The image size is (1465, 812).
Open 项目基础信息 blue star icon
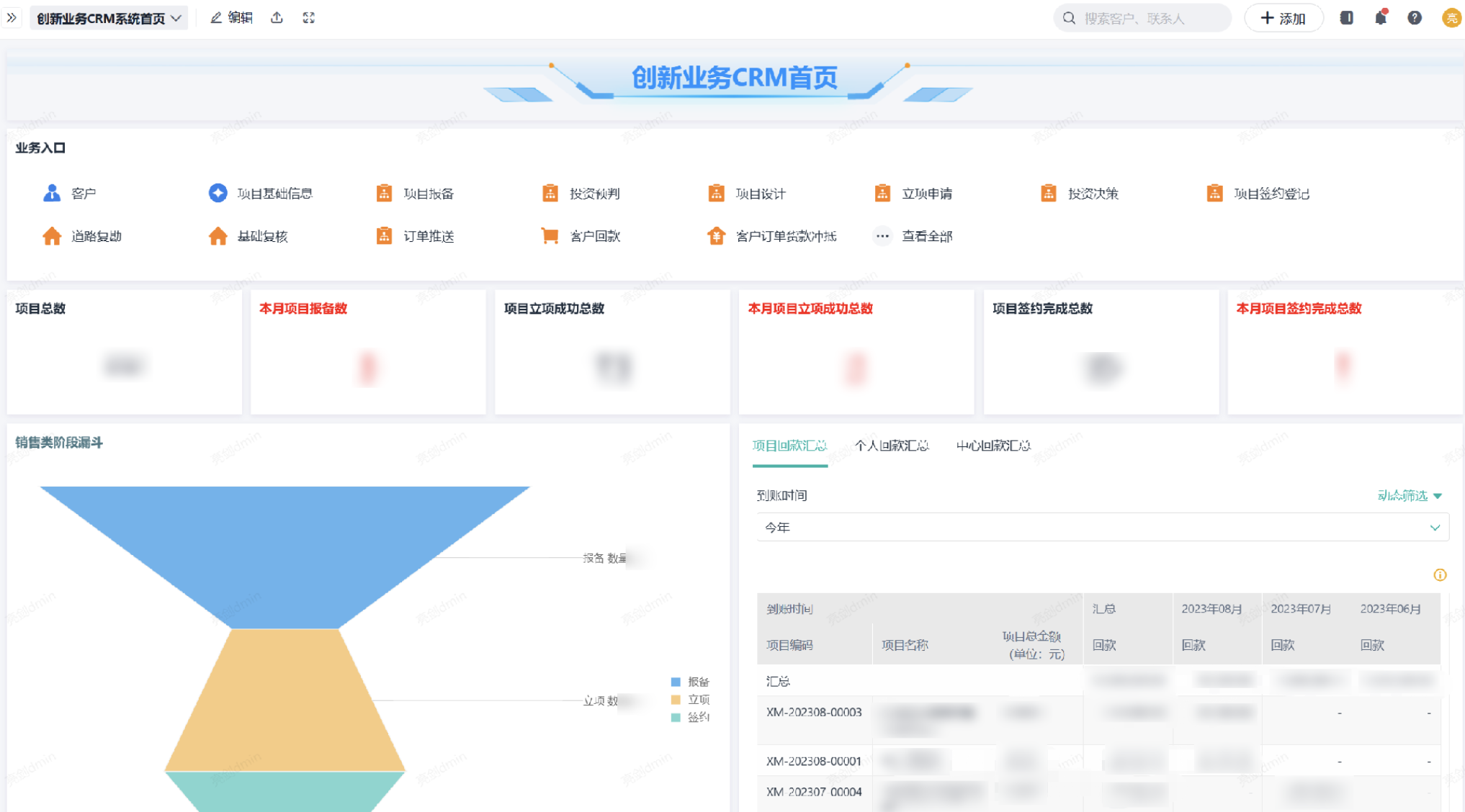[x=218, y=193]
